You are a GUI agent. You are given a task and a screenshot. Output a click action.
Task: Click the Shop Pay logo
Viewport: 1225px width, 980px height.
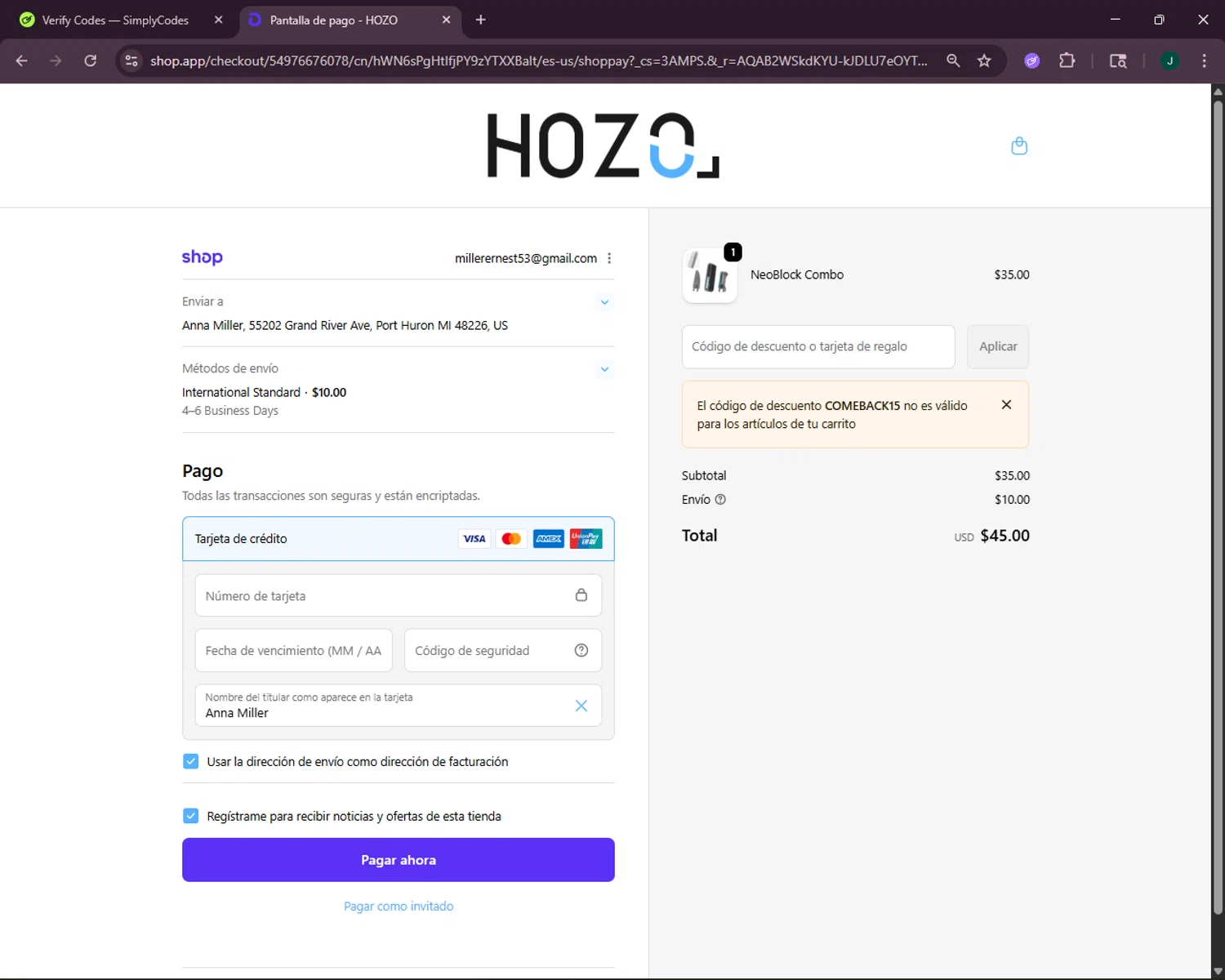(203, 257)
